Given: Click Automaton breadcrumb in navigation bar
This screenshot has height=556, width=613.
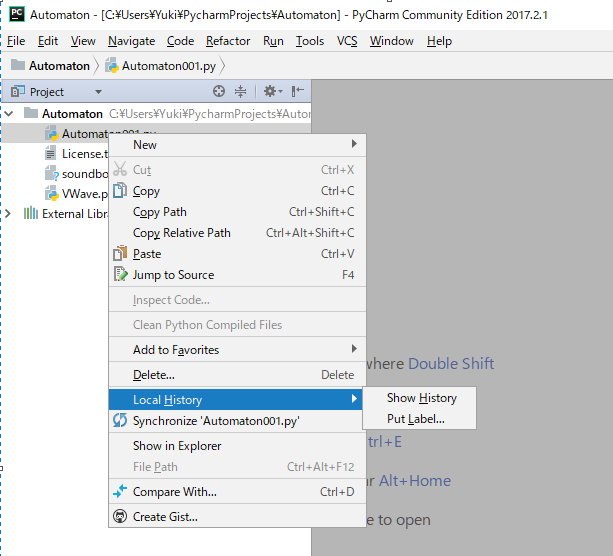Looking at the screenshot, I should pyautogui.click(x=59, y=66).
